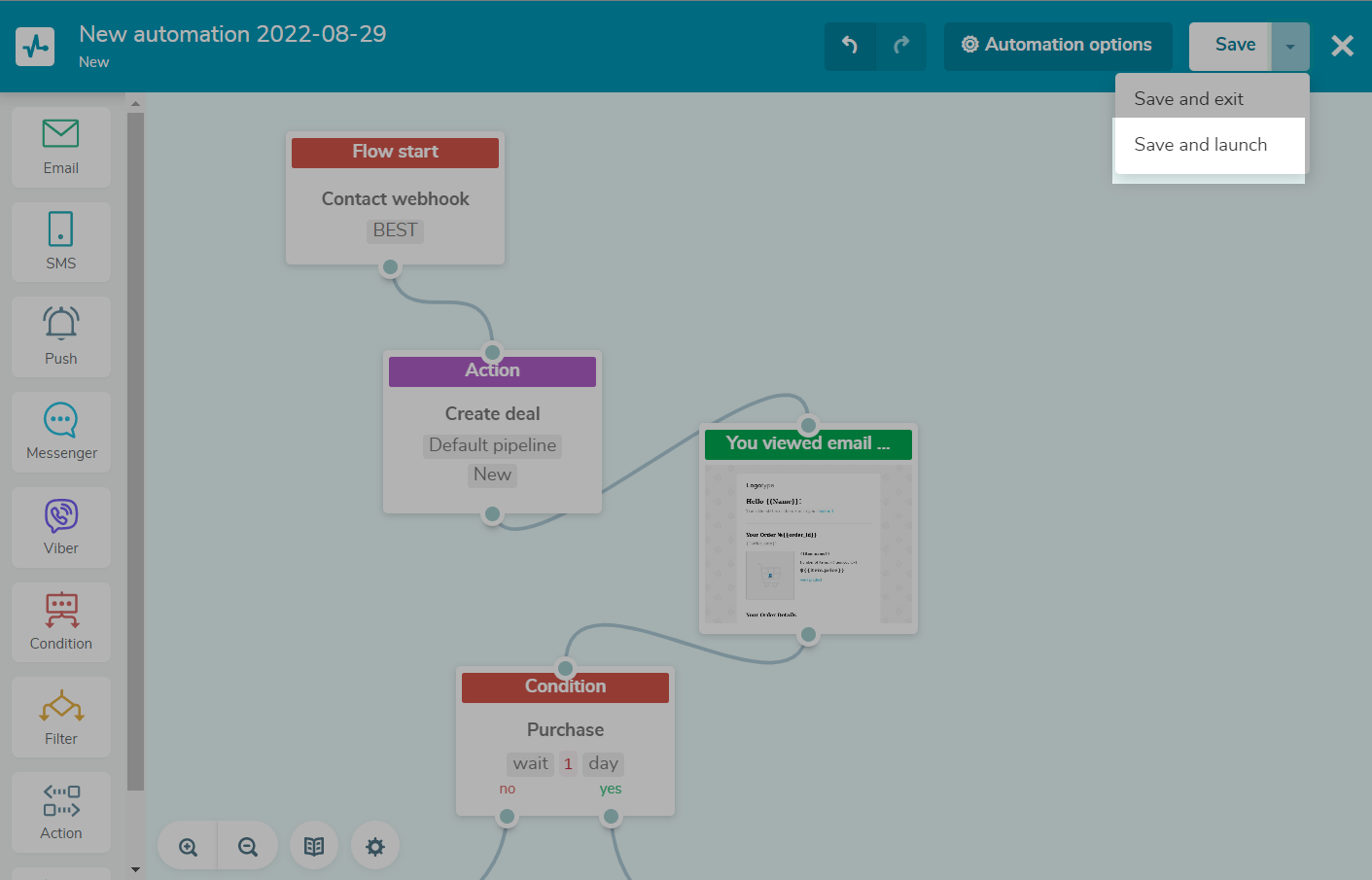Image resolution: width=1372 pixels, height=880 pixels.
Task: Click the Save button
Action: (1234, 46)
